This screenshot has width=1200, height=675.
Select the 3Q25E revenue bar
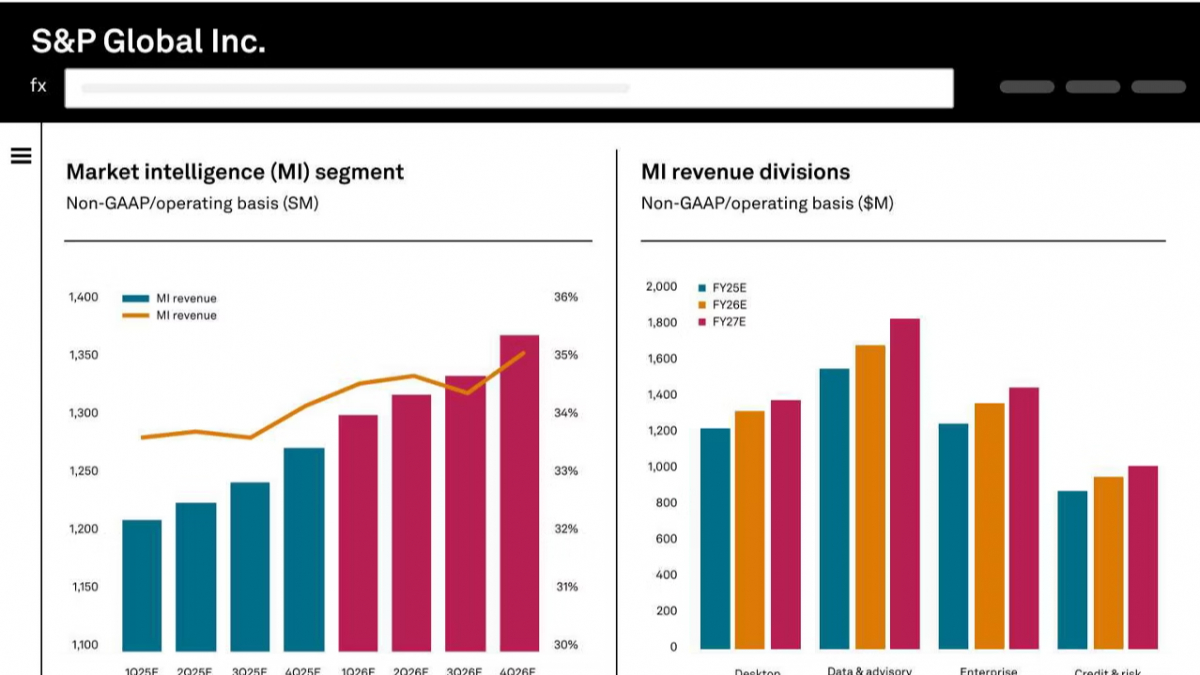[250, 567]
